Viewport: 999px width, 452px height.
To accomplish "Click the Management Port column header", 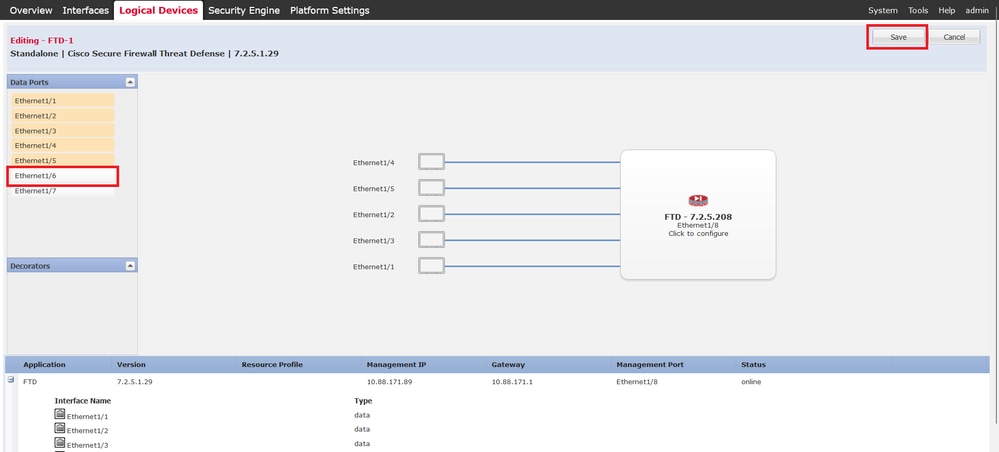I will [x=650, y=365].
